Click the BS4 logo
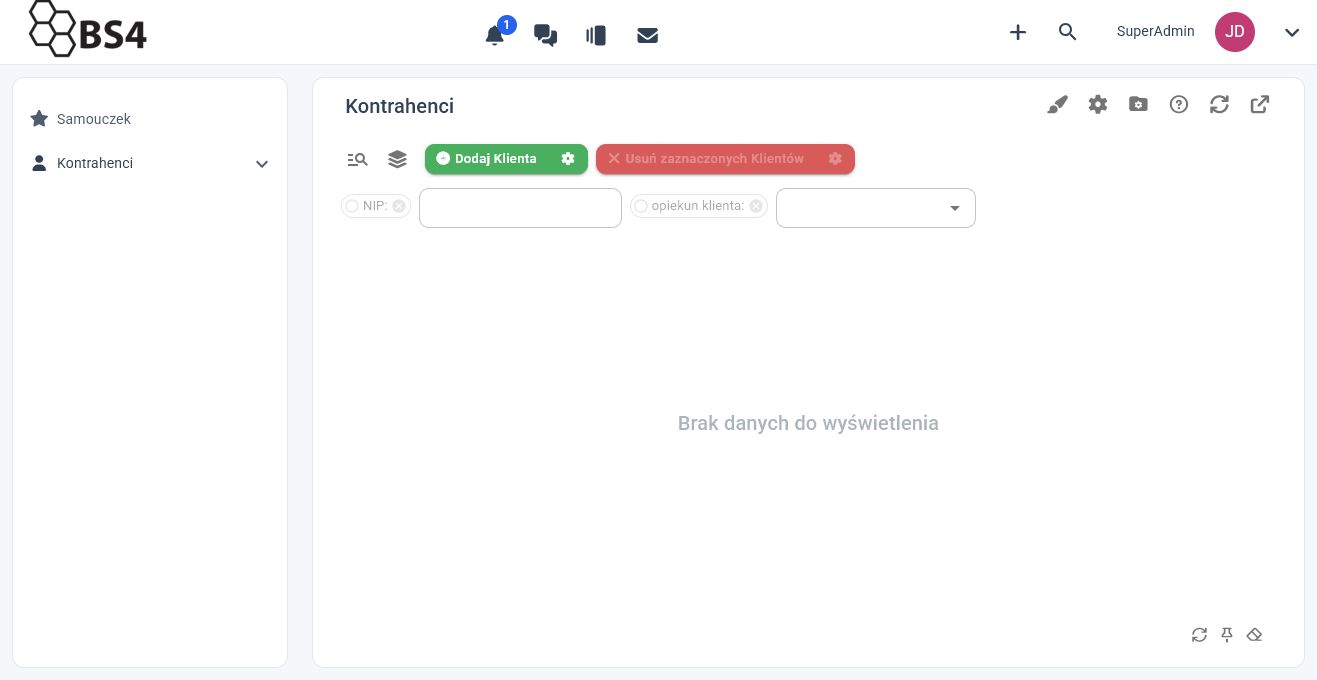 (x=88, y=30)
